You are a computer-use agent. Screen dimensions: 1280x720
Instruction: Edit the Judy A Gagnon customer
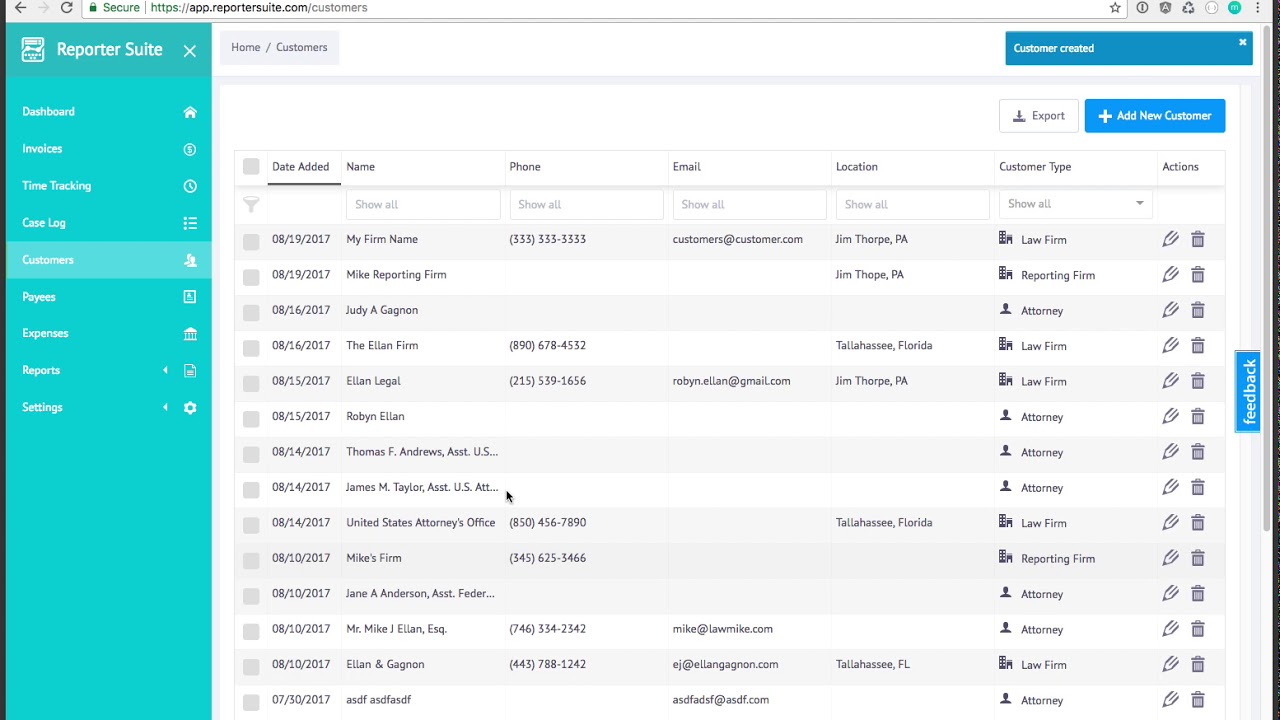point(1170,310)
